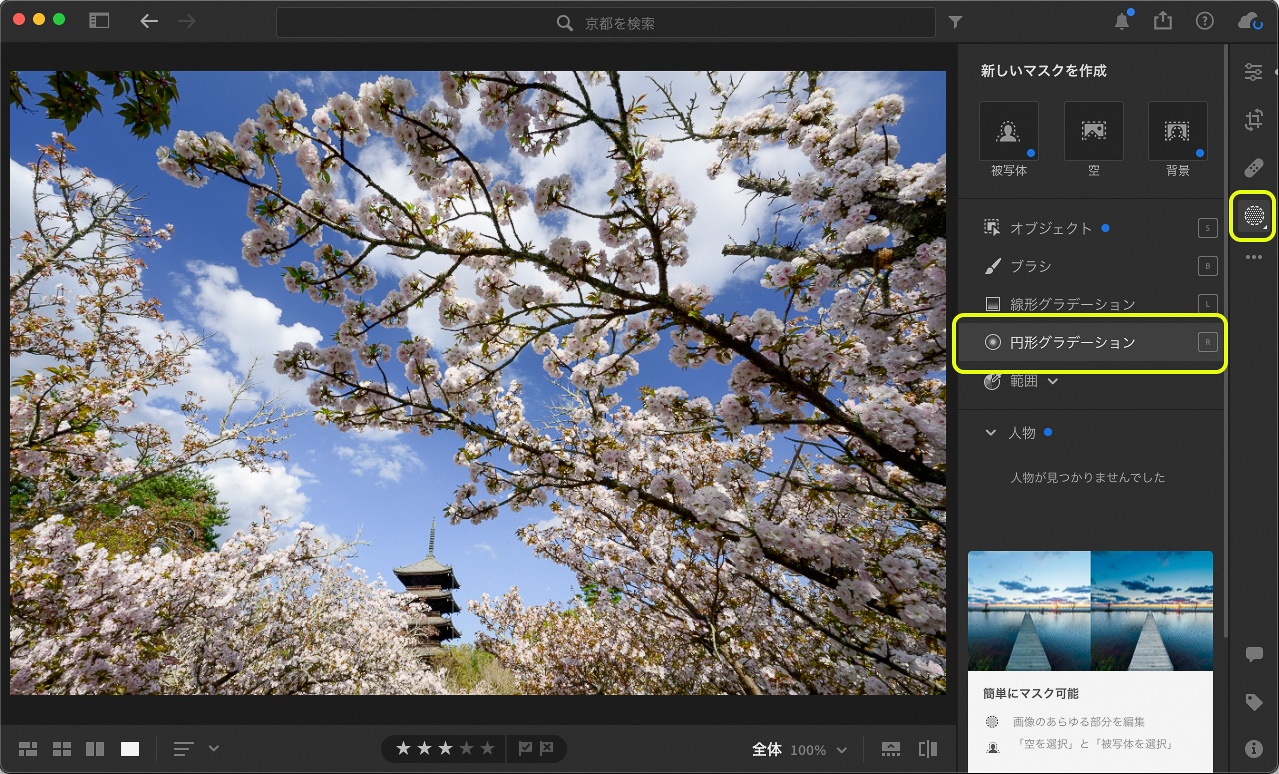
Task: Set rating to three stars
Action: [445, 748]
